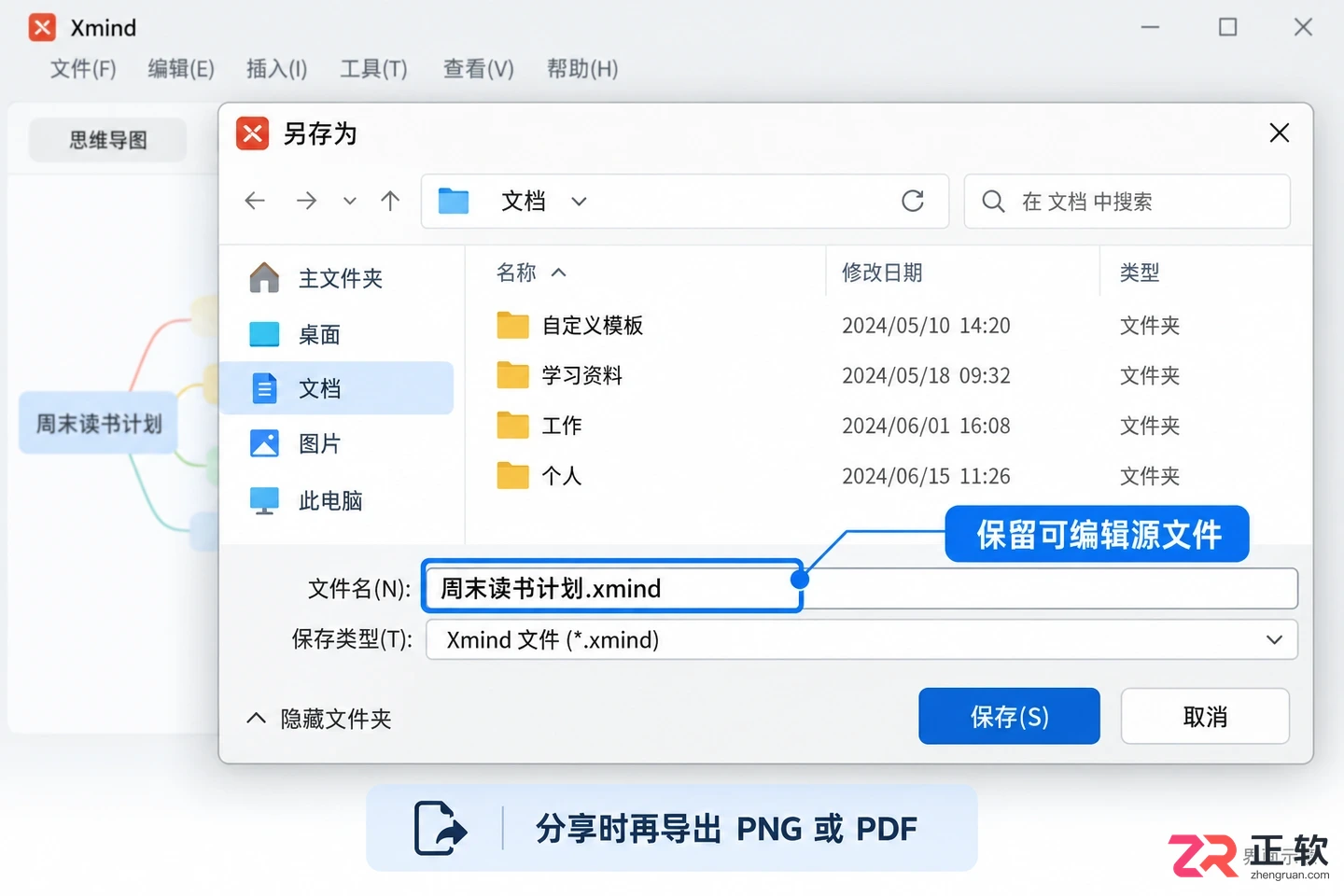
Task: Click folder icon beside 工作
Action: 512,426
